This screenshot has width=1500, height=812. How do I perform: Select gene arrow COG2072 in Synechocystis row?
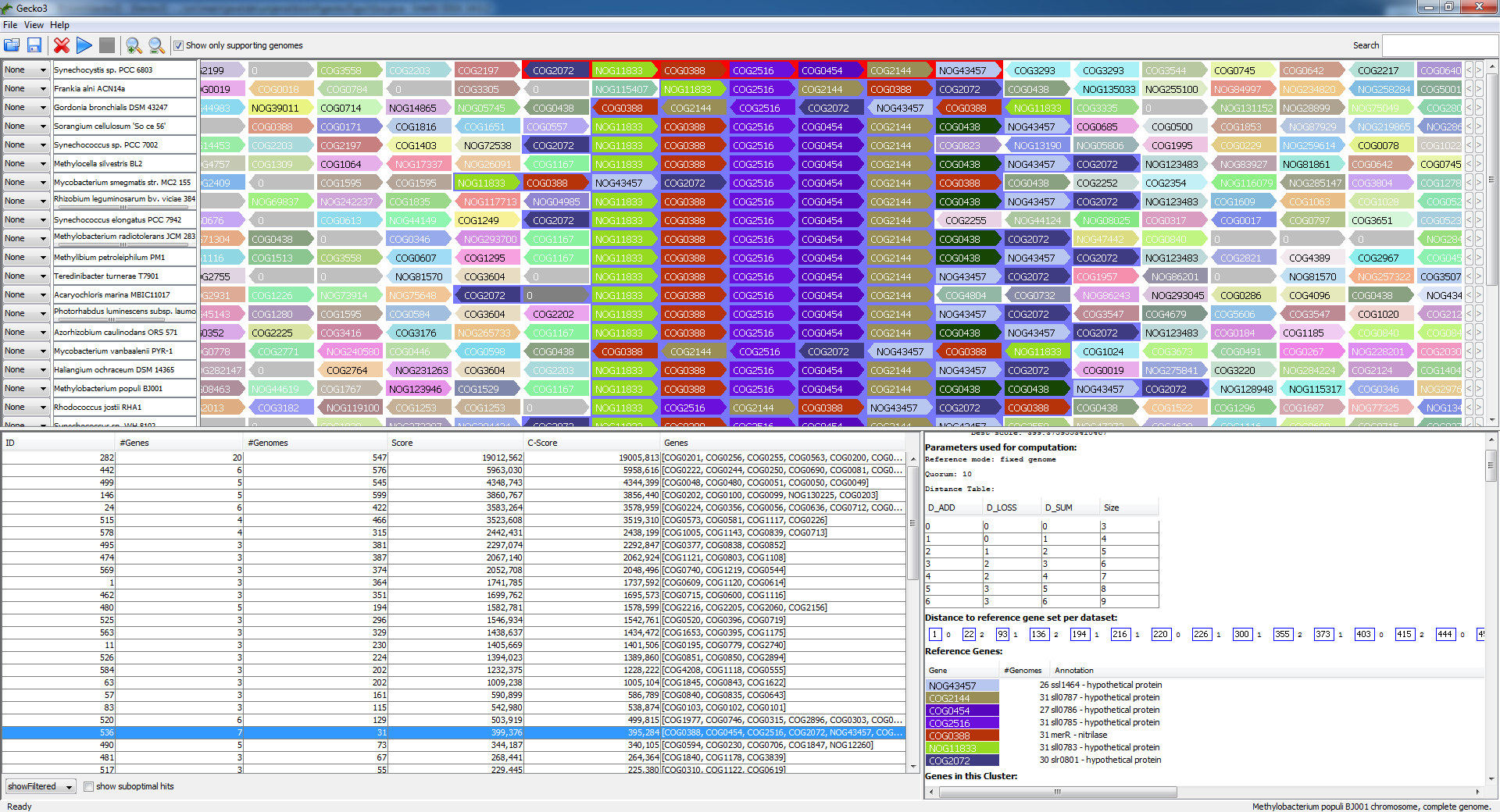[x=555, y=70]
